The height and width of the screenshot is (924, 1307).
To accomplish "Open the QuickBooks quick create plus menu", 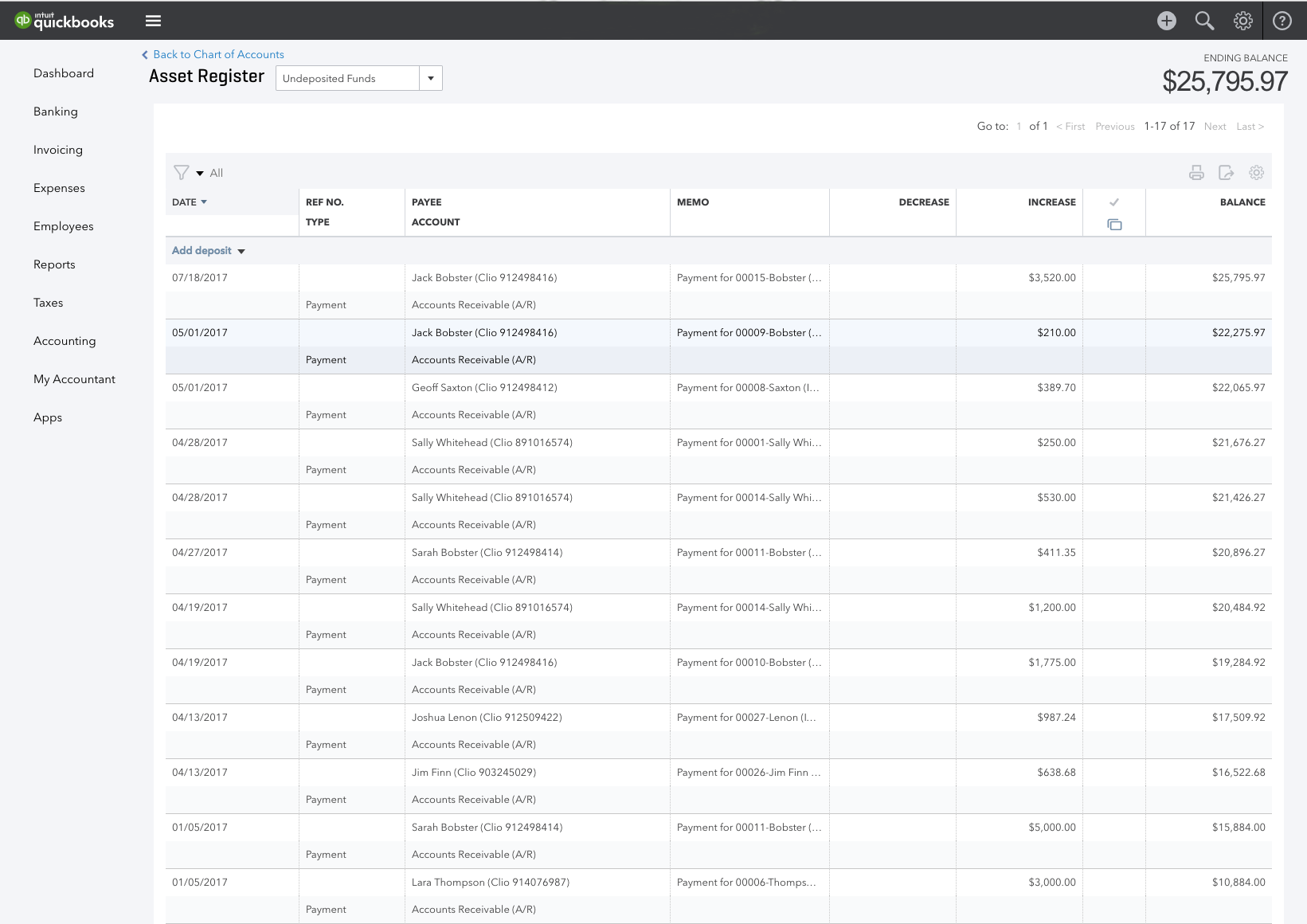I will coord(1166,21).
